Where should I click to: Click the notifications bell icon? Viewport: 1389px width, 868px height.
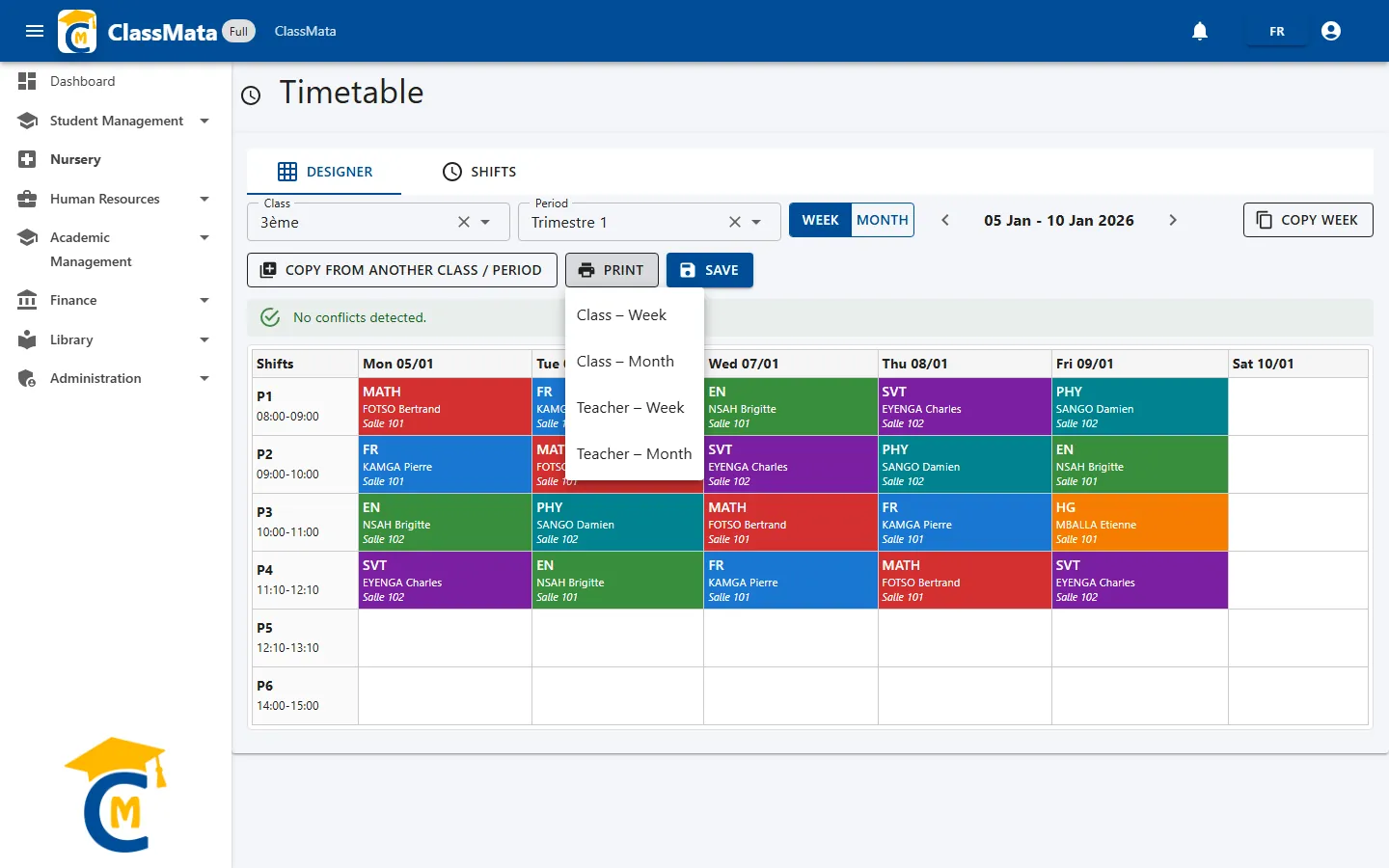click(x=1200, y=31)
